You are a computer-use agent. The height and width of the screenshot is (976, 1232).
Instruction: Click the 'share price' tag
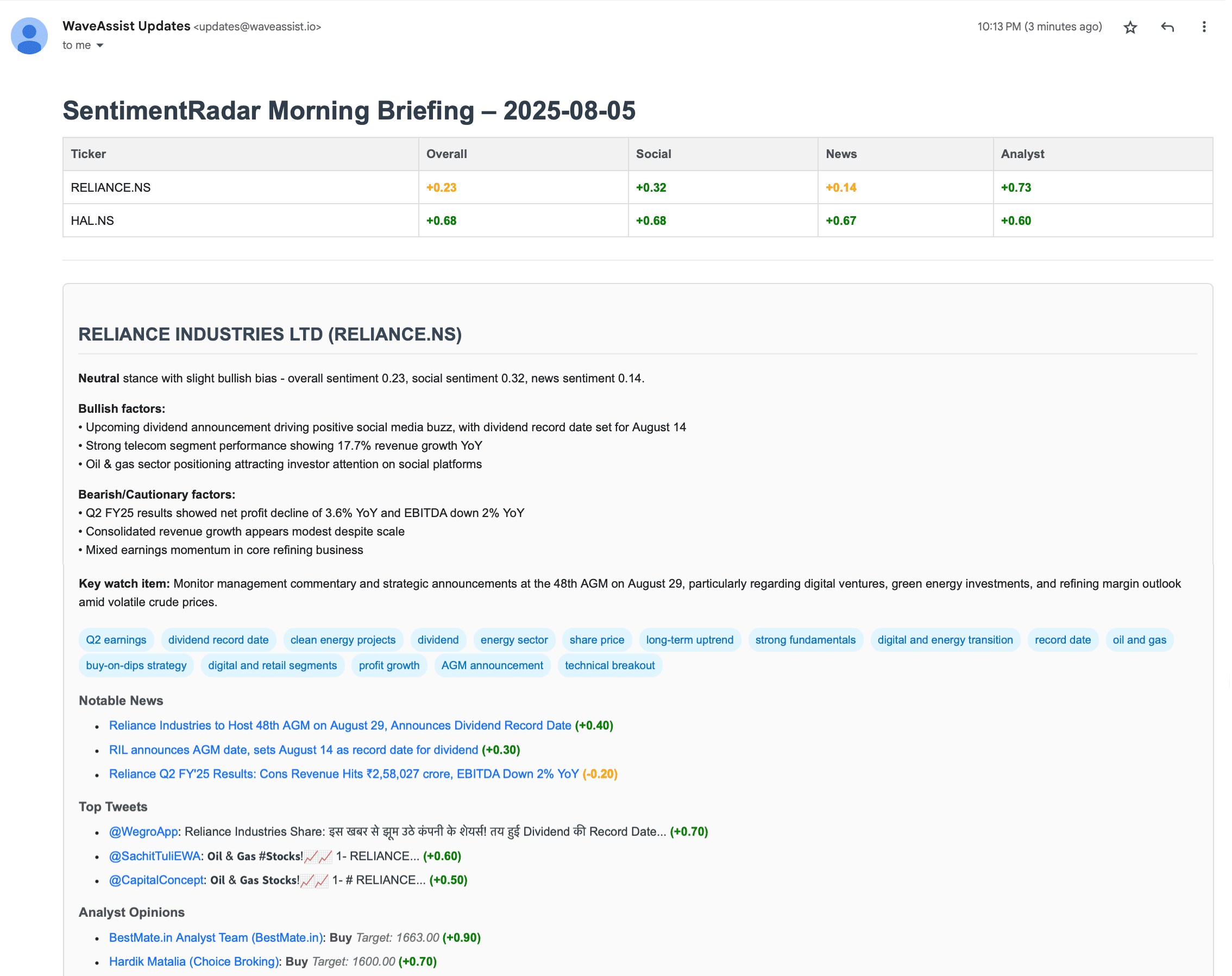click(x=596, y=640)
